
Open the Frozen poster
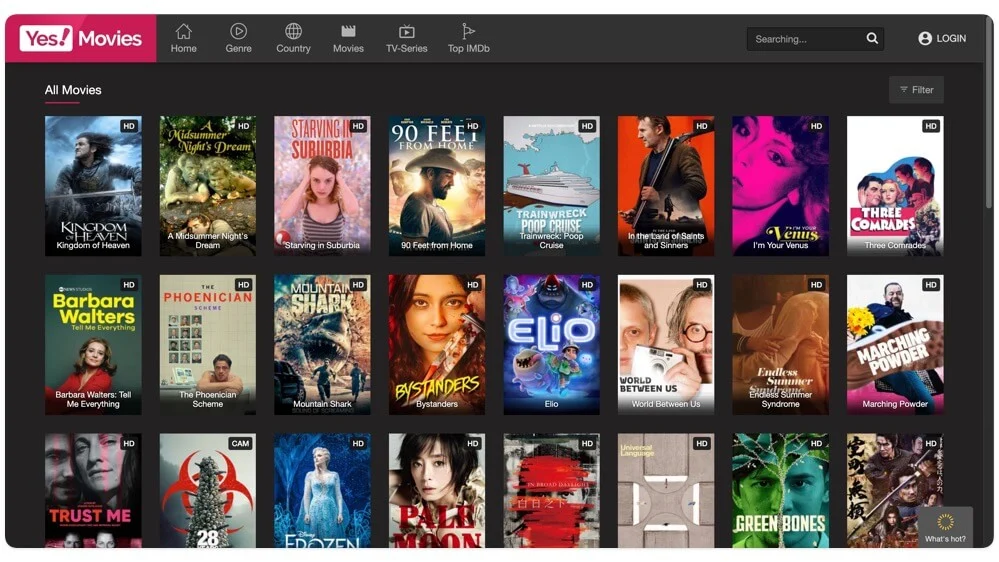[322, 491]
